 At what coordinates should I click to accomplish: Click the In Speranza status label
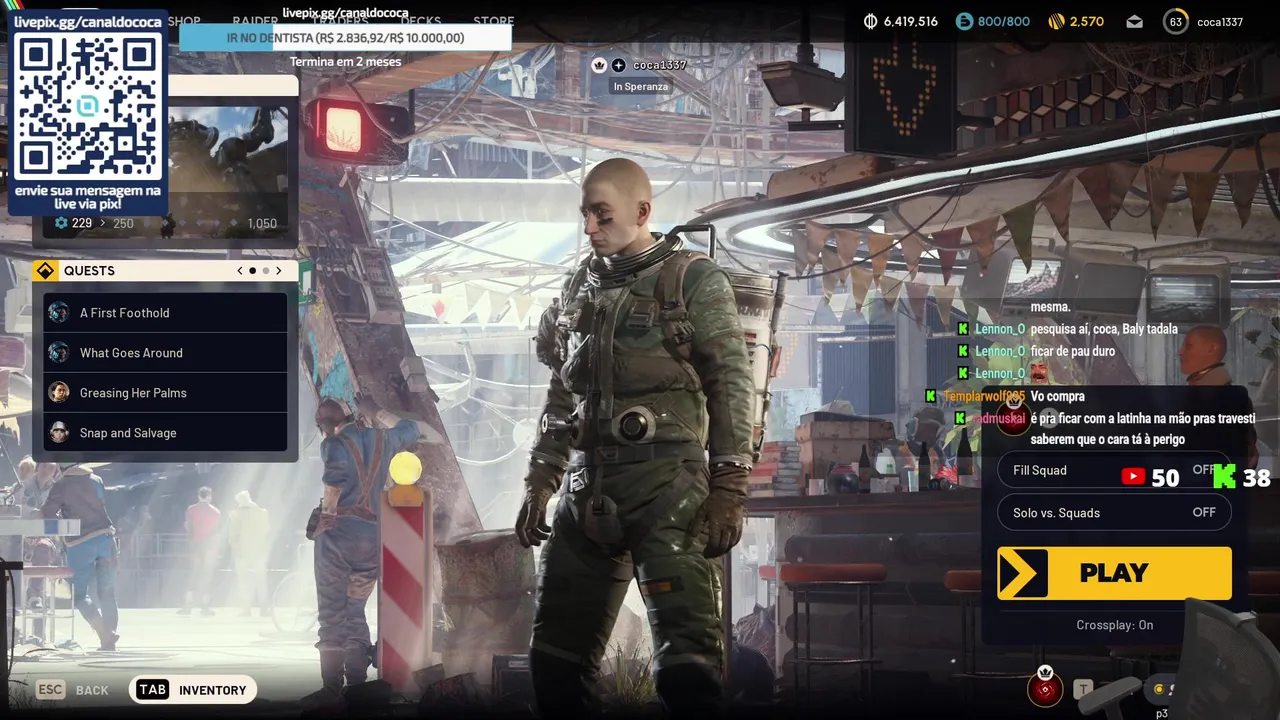tap(641, 87)
